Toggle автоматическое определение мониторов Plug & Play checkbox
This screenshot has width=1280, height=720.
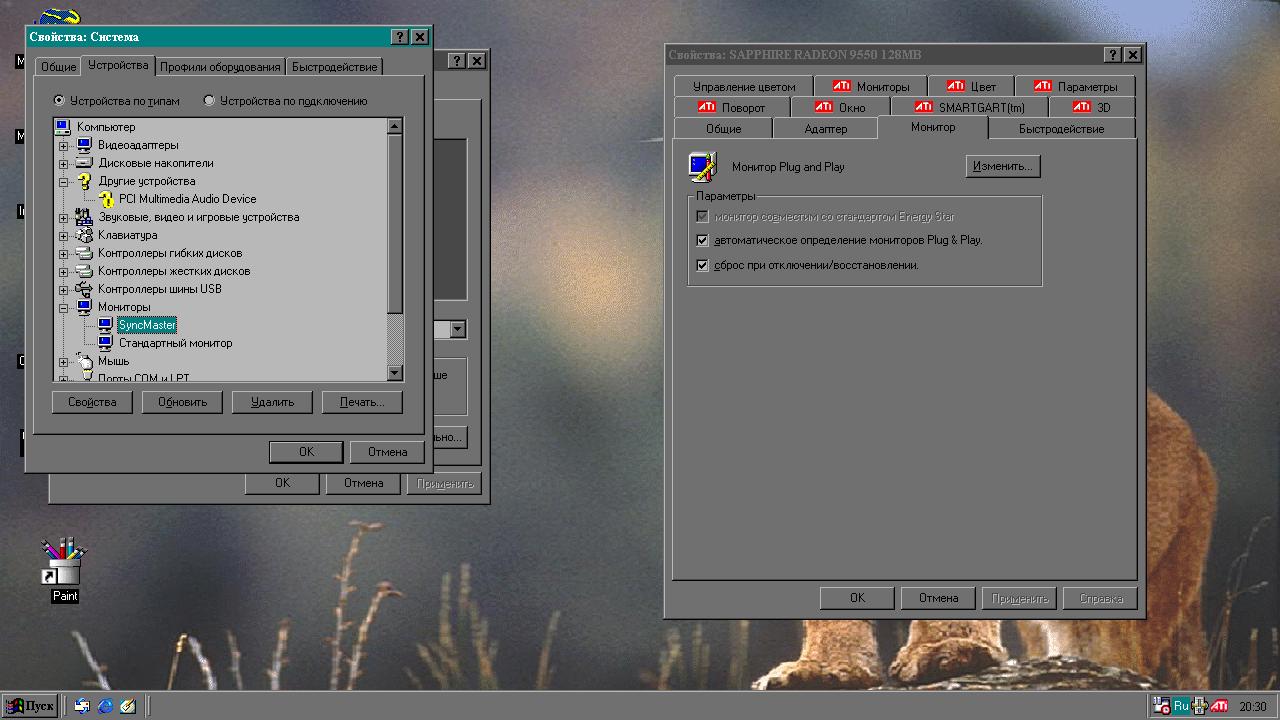[702, 240]
